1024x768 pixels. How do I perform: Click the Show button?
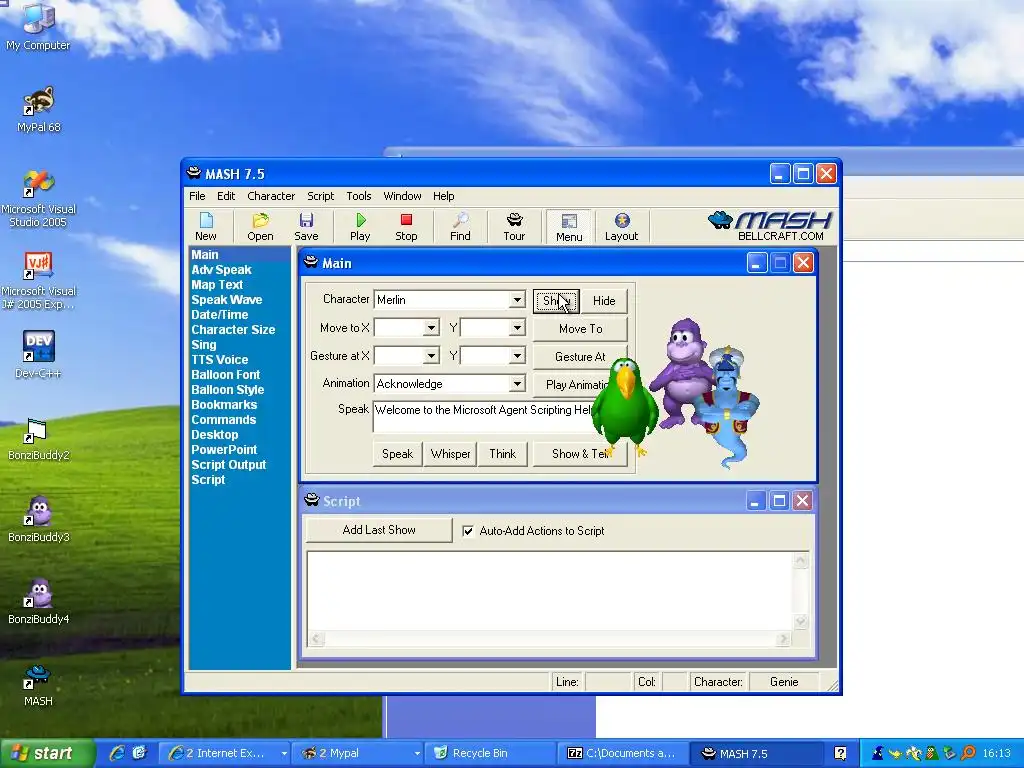click(x=556, y=301)
